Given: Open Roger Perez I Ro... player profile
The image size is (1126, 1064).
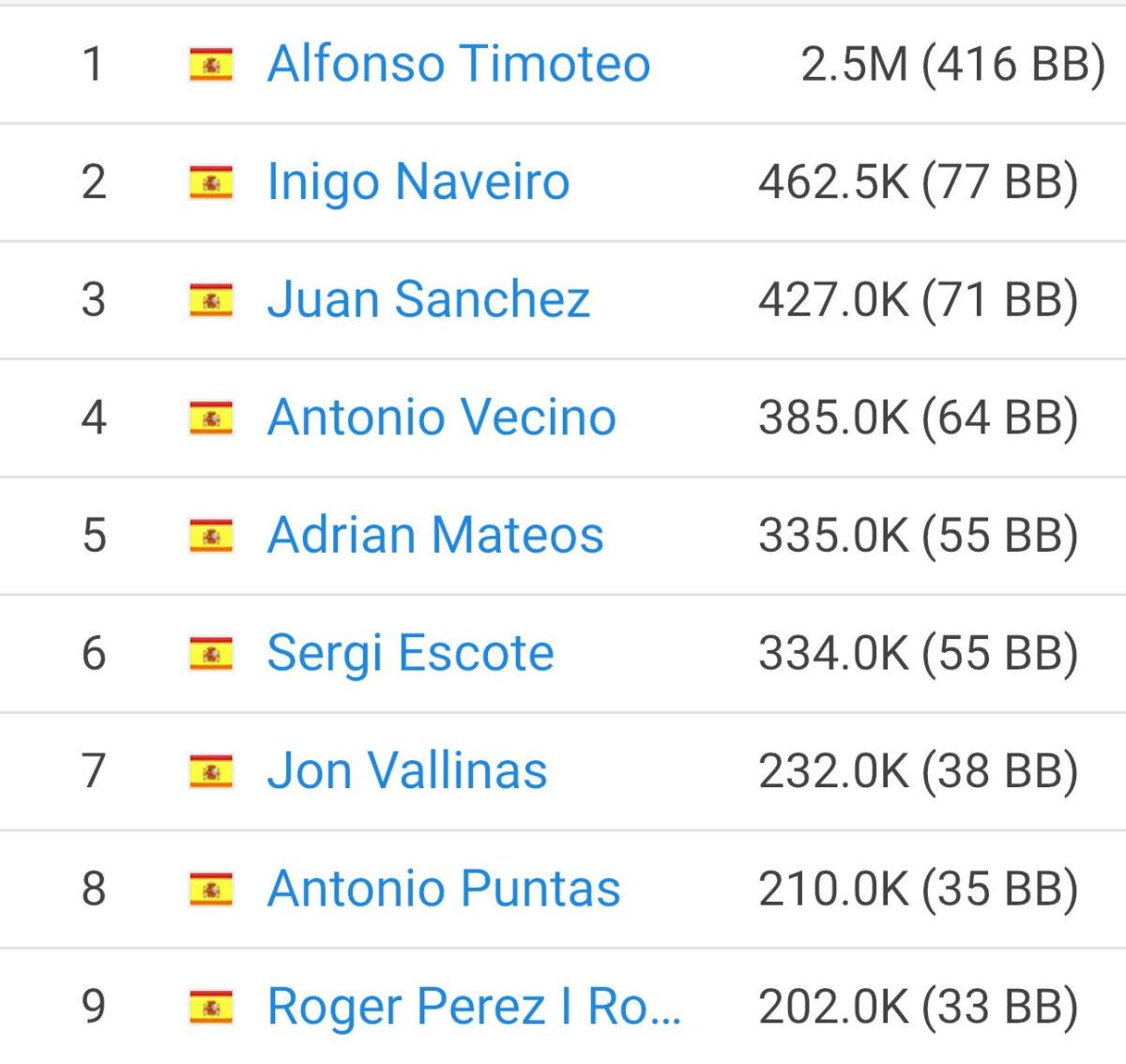Looking at the screenshot, I should [474, 1007].
